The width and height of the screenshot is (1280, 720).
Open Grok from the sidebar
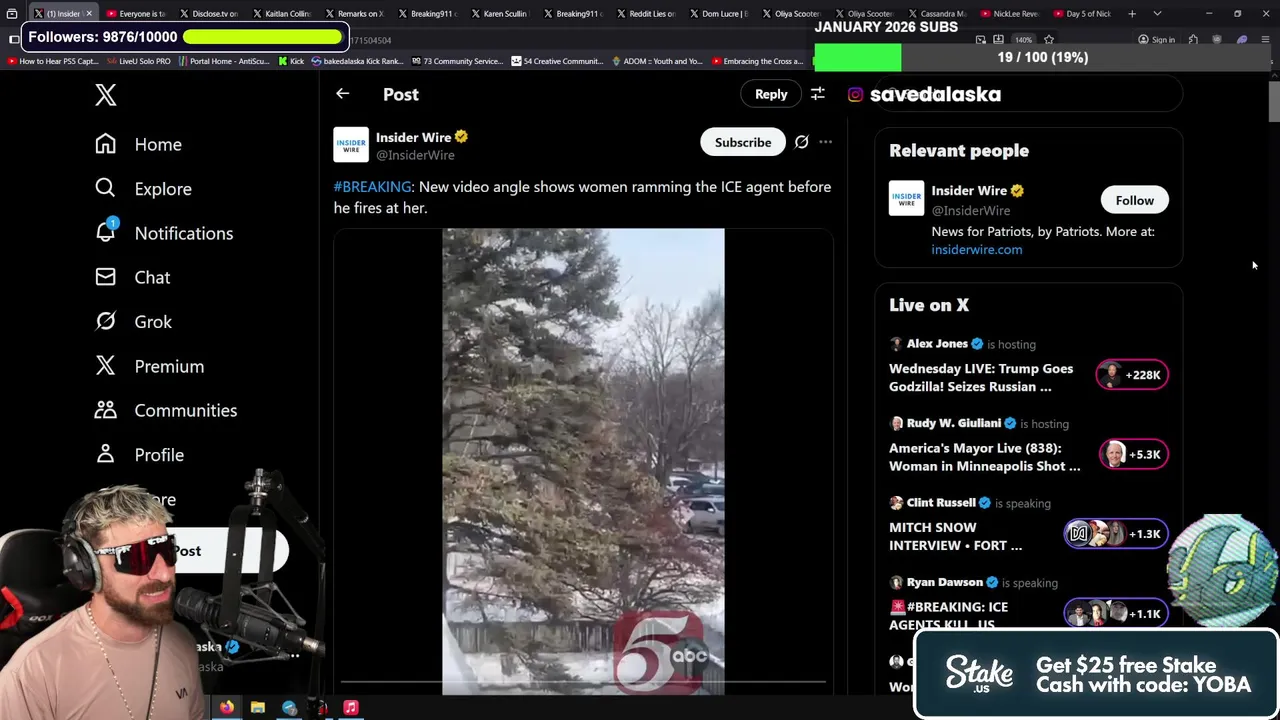(x=134, y=322)
